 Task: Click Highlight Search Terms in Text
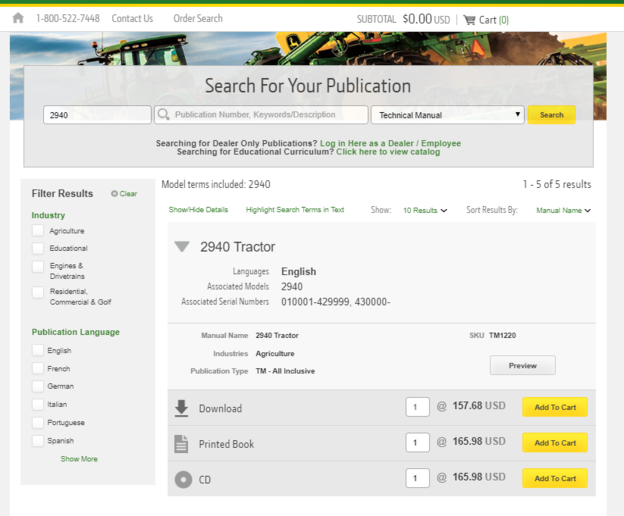tap(295, 210)
